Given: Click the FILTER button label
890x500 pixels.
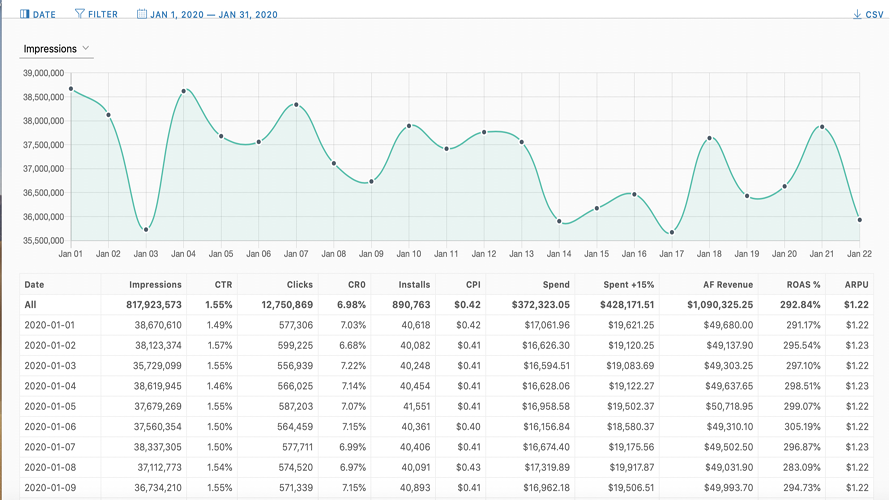Looking at the screenshot, I should [103, 15].
